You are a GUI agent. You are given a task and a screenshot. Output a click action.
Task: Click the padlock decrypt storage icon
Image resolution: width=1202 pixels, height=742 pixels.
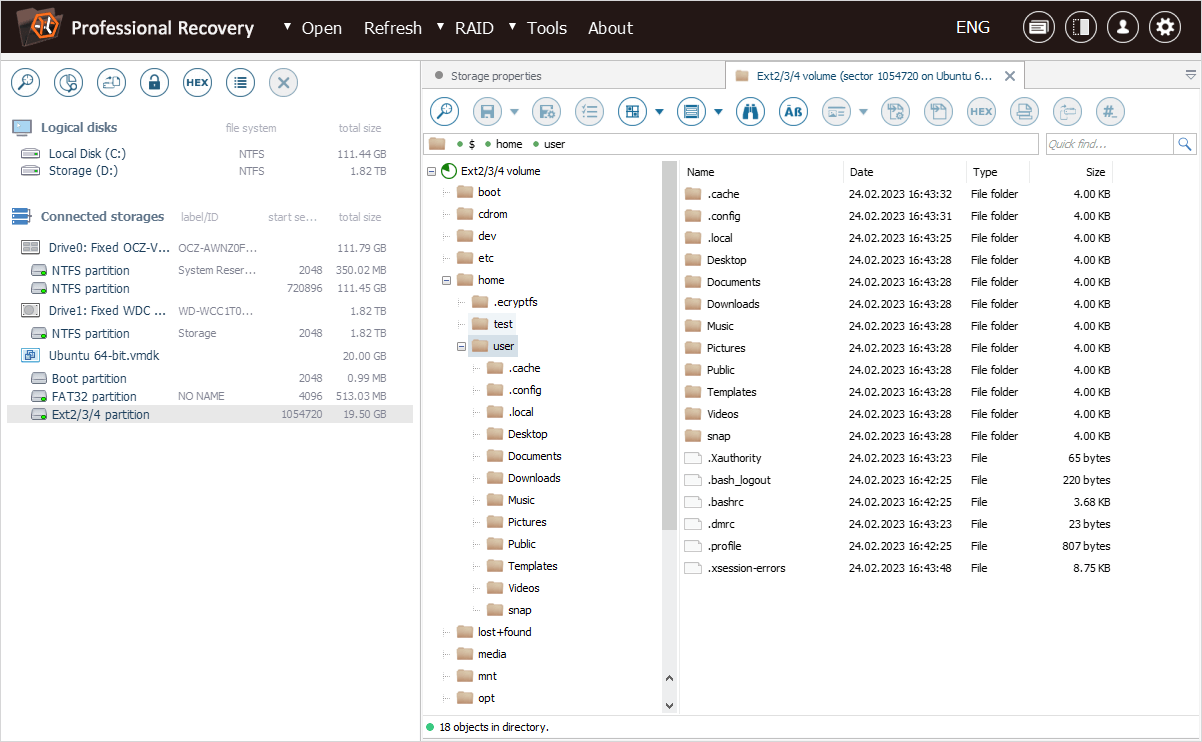pos(154,83)
